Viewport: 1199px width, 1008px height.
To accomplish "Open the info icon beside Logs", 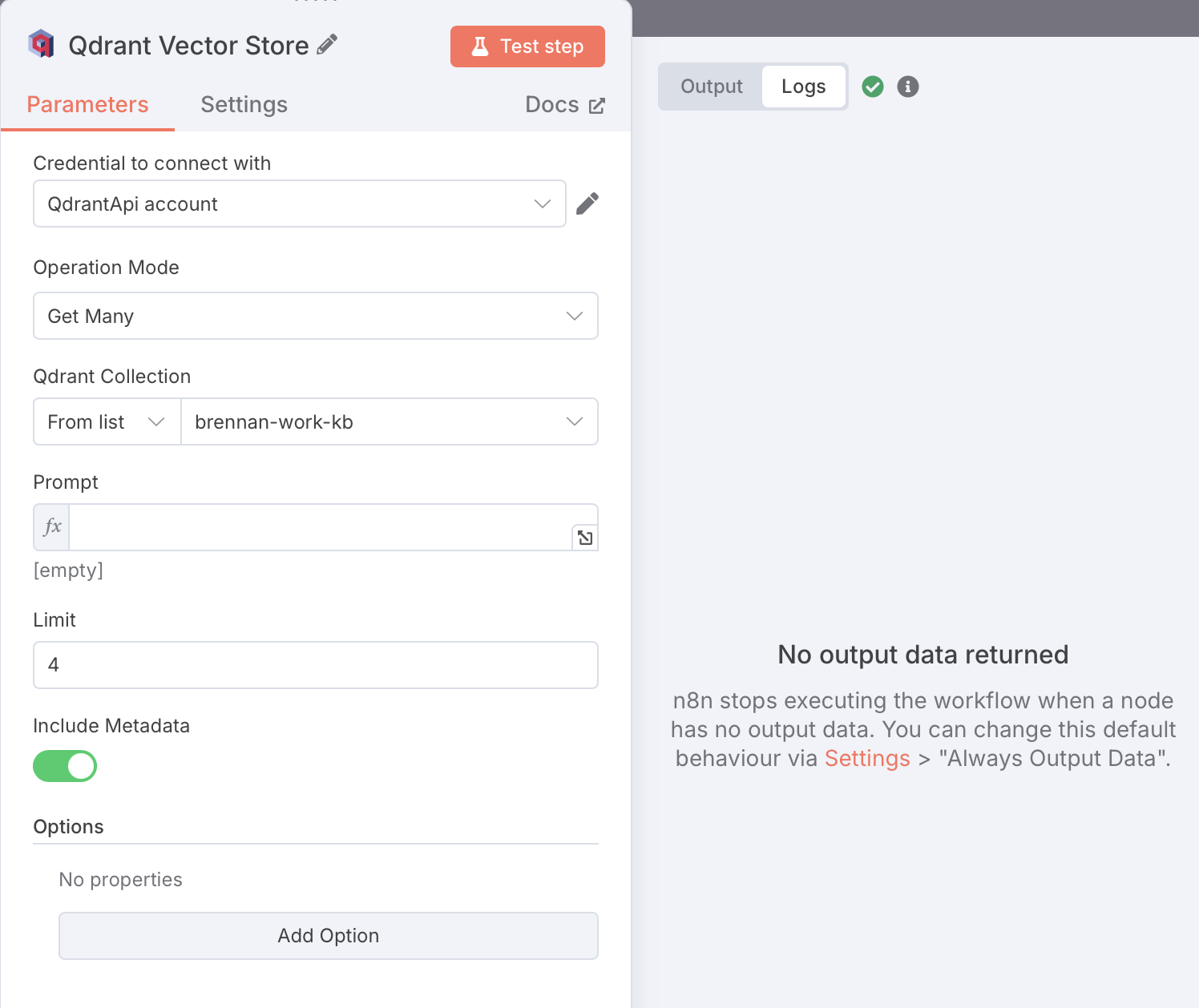I will 908,87.
